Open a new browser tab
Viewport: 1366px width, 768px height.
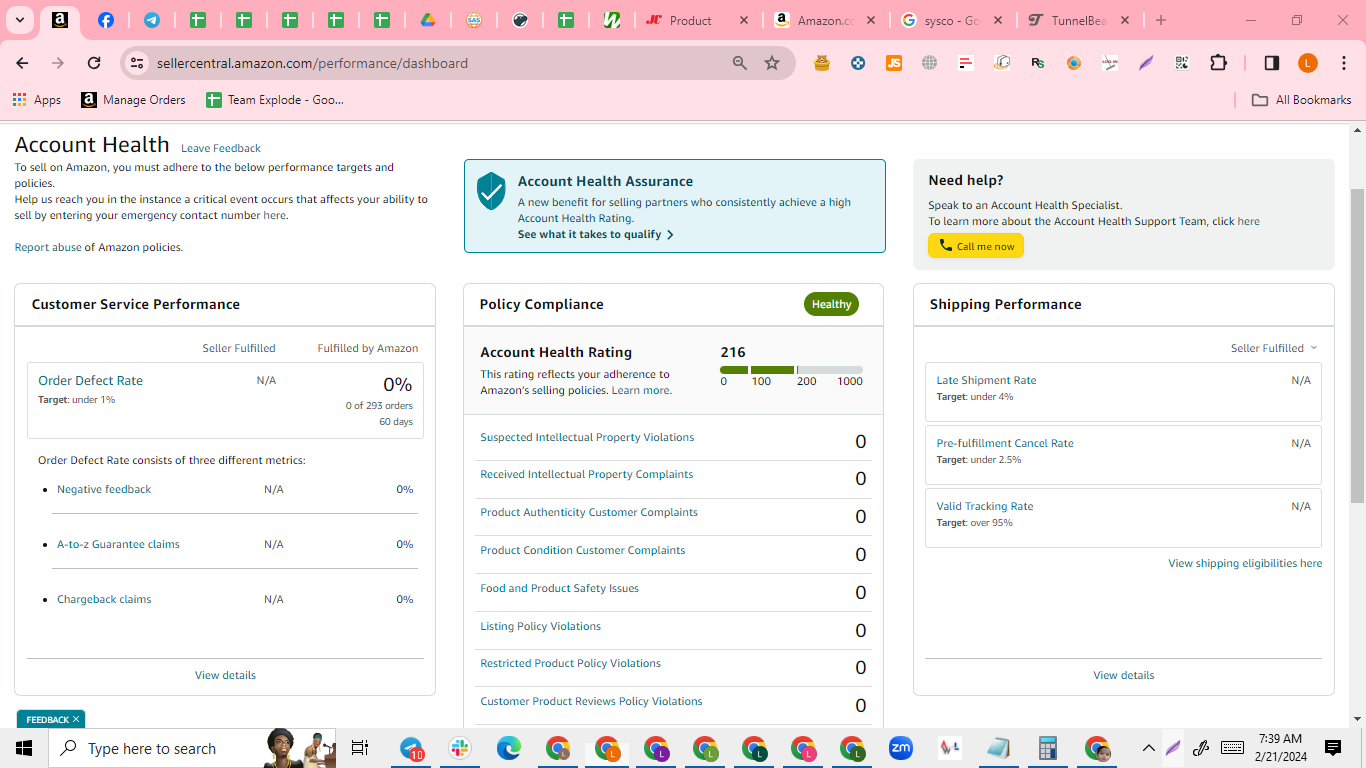(x=1160, y=20)
